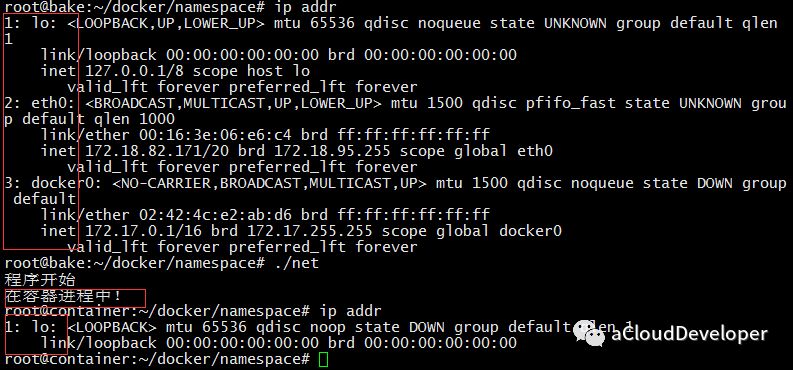This screenshot has width=793, height=370.
Task: Click the docker0 interface name
Action: pyautogui.click(x=58, y=182)
